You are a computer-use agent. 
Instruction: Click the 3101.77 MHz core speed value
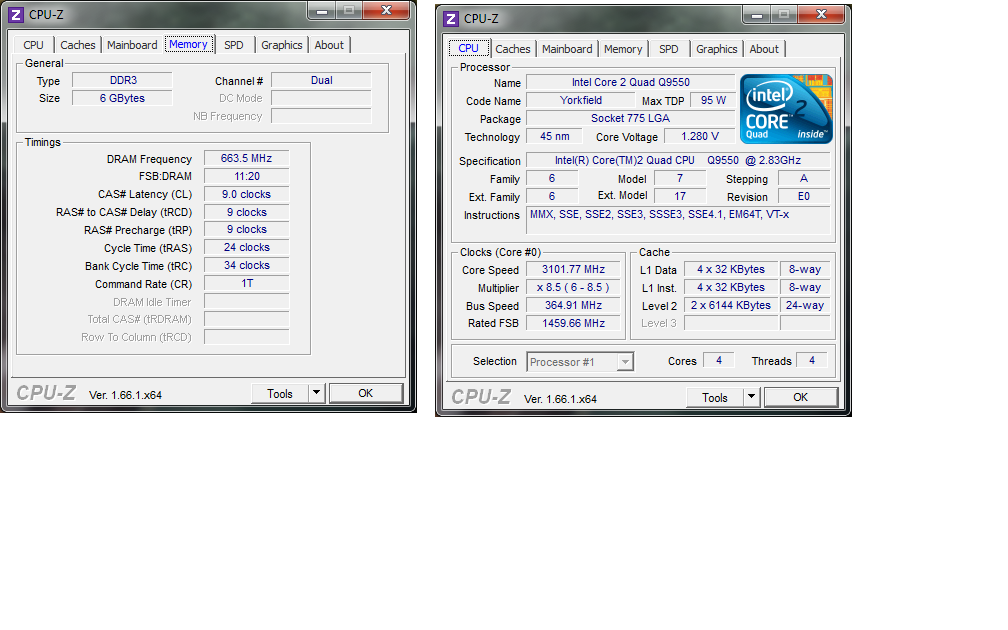[573, 269]
